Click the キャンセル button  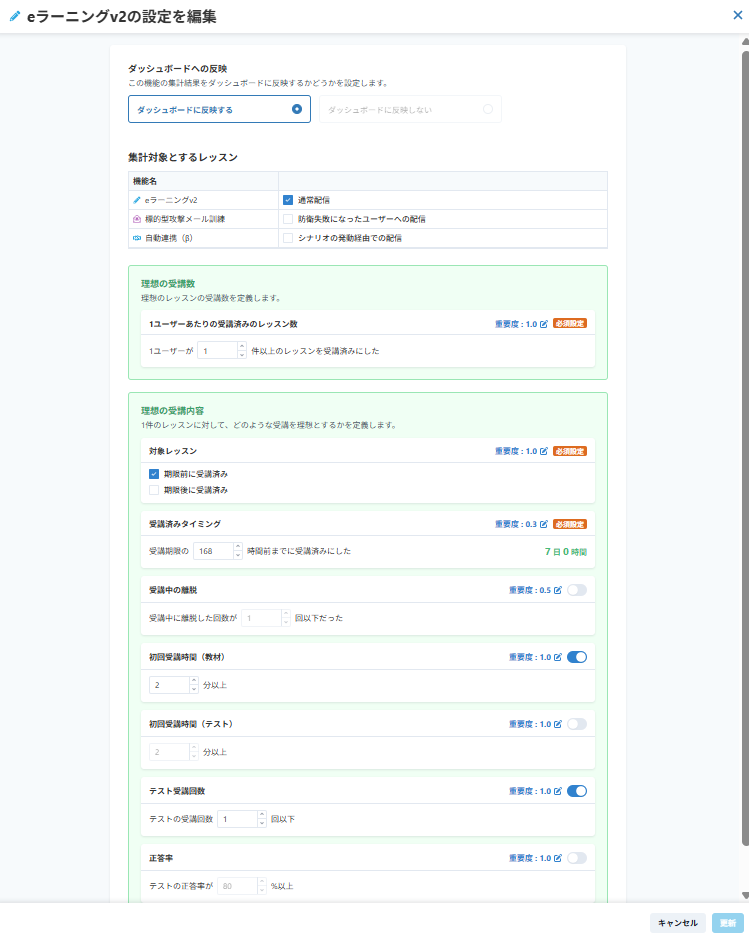[x=678, y=923]
